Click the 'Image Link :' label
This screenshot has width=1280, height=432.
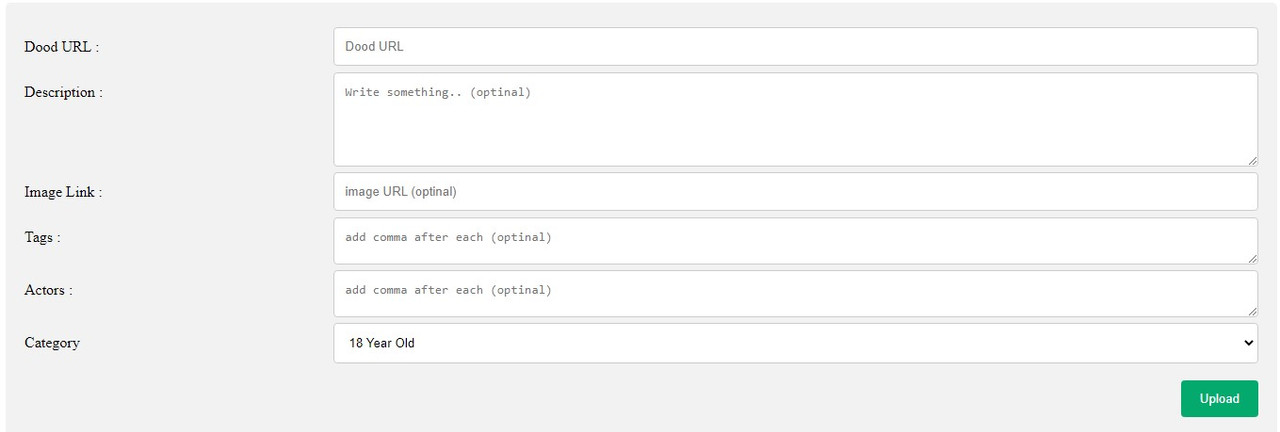pyautogui.click(x=63, y=192)
